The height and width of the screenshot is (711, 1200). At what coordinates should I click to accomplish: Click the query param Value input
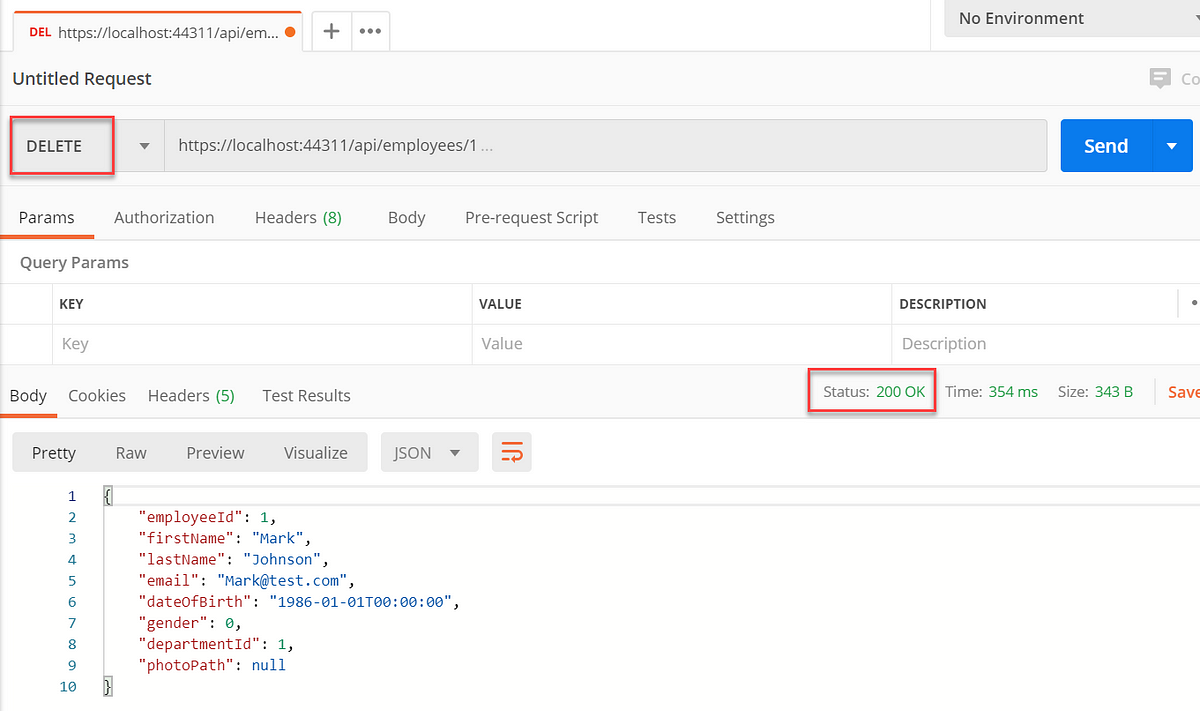pos(681,344)
